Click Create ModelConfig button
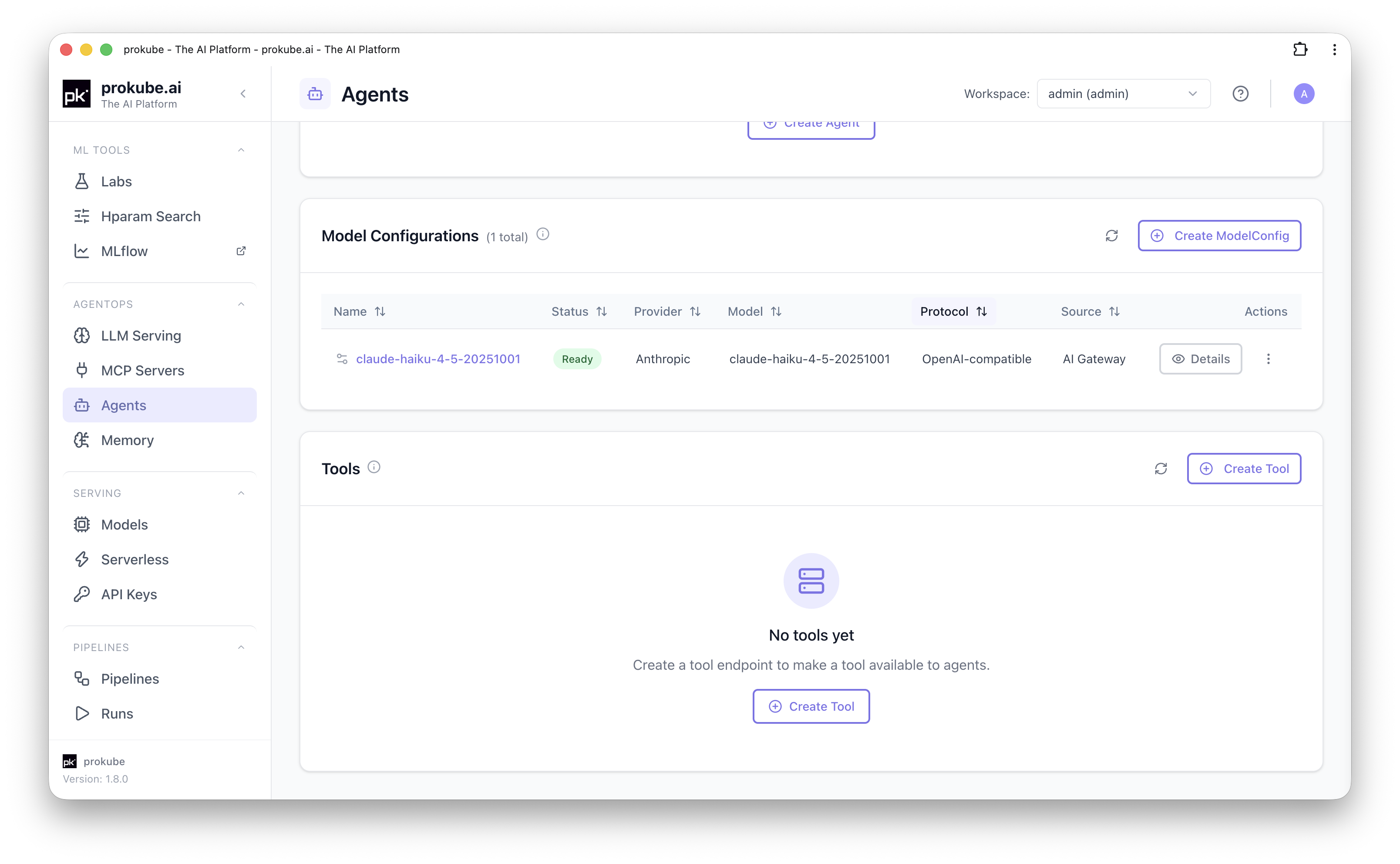Screen dimensions: 1400x864 [x=1219, y=236]
